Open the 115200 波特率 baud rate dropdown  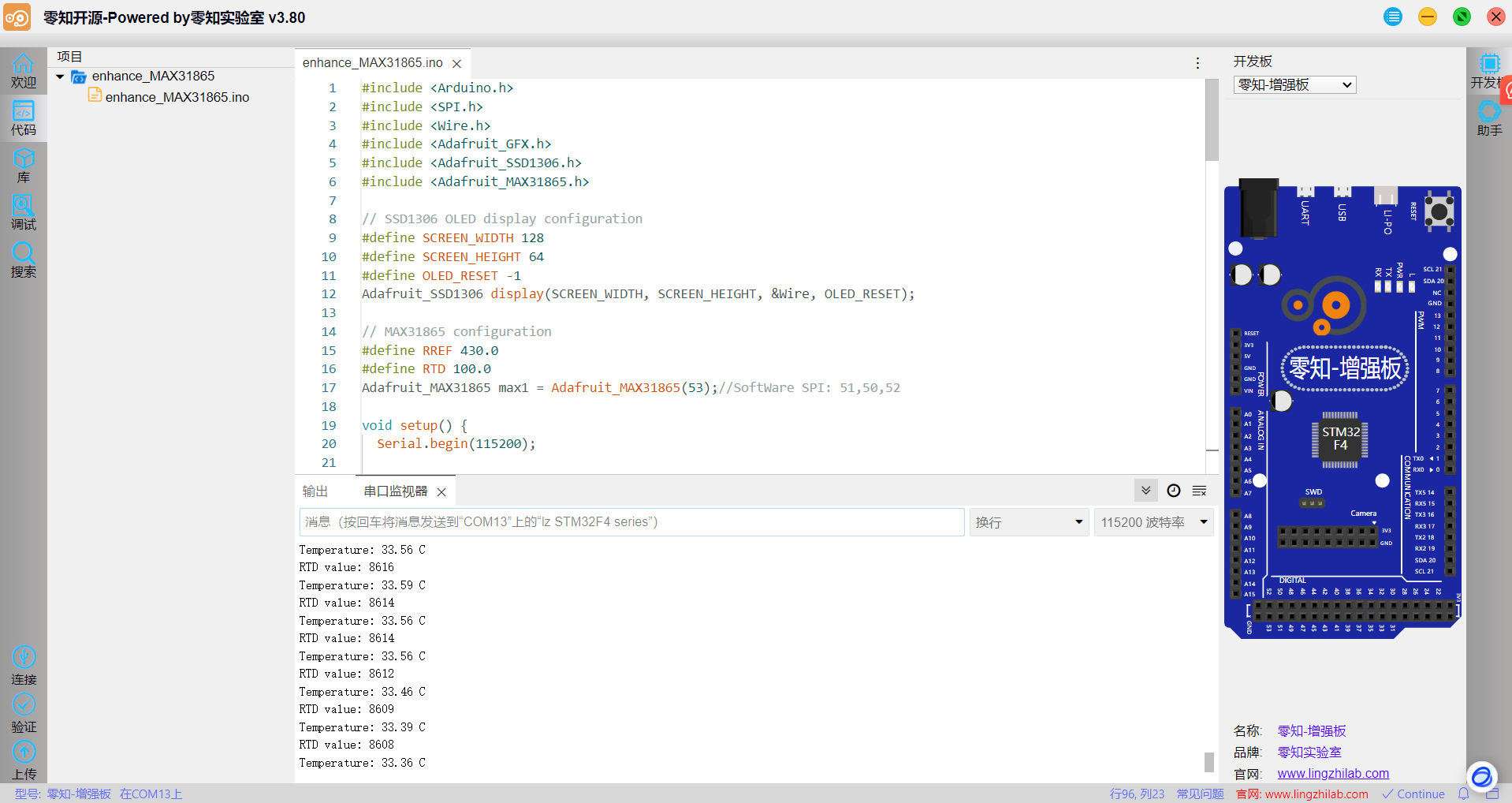(1153, 522)
